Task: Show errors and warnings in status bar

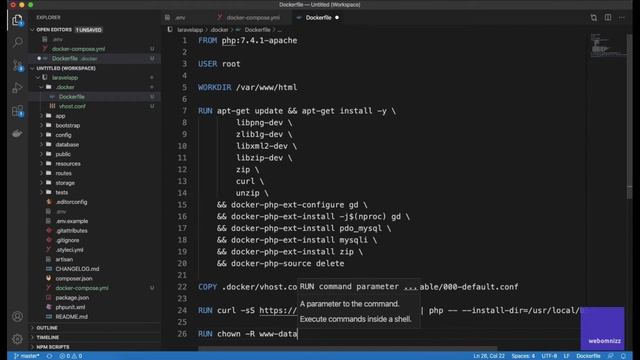Action: coord(71,356)
